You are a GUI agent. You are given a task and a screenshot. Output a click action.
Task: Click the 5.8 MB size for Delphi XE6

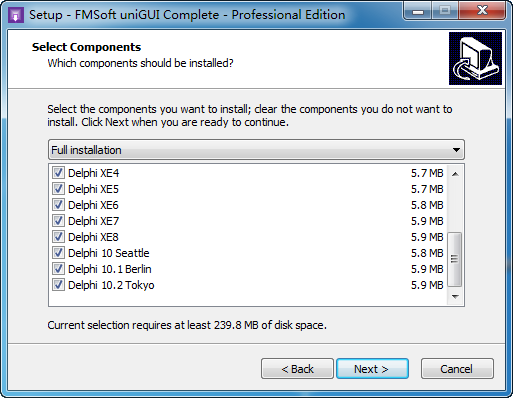[427, 205]
